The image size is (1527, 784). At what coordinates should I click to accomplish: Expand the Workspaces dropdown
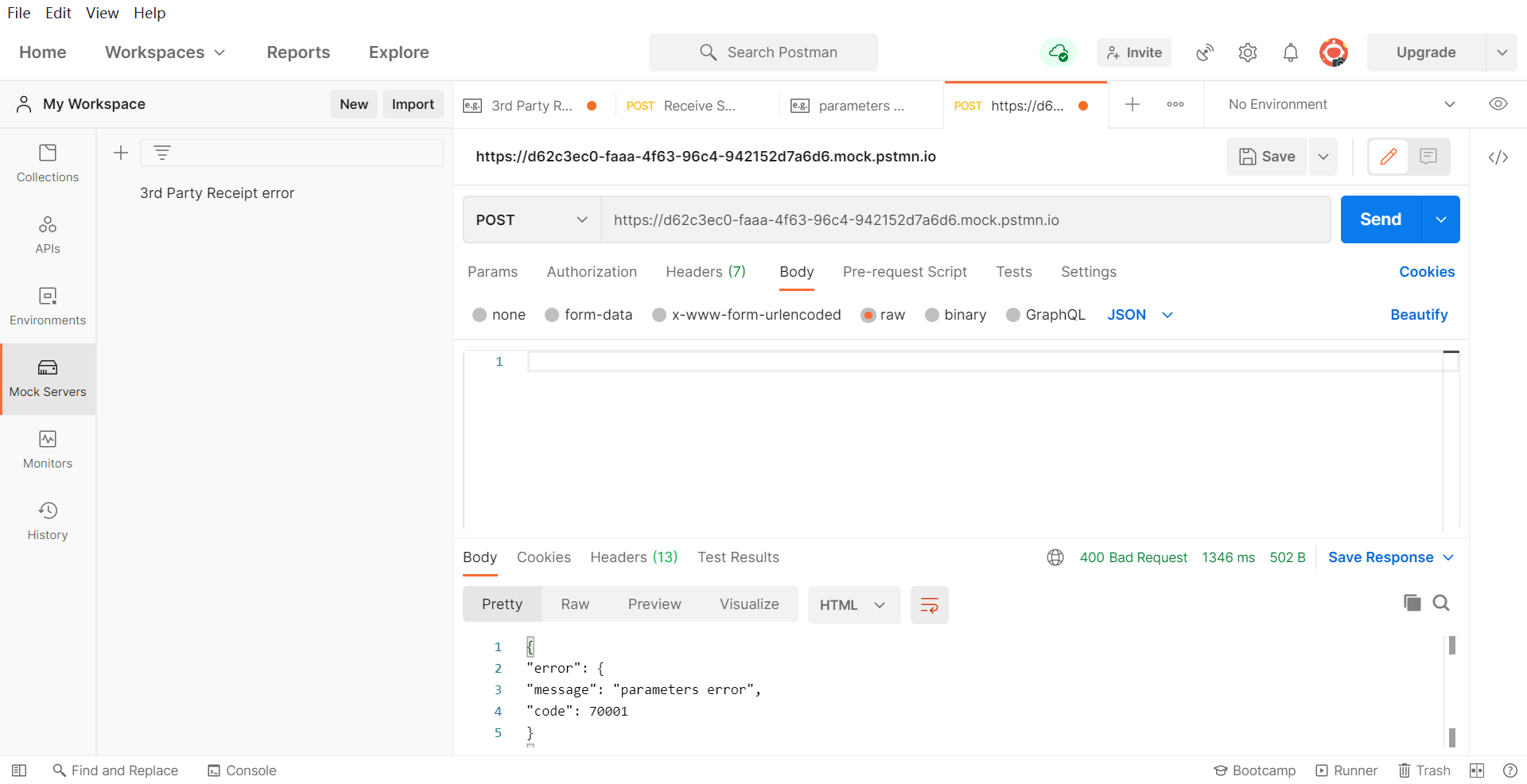(165, 52)
